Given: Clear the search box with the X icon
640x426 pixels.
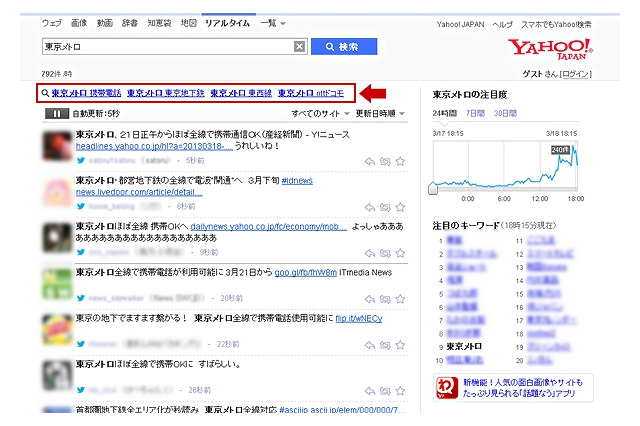Looking at the screenshot, I should tap(299, 47).
